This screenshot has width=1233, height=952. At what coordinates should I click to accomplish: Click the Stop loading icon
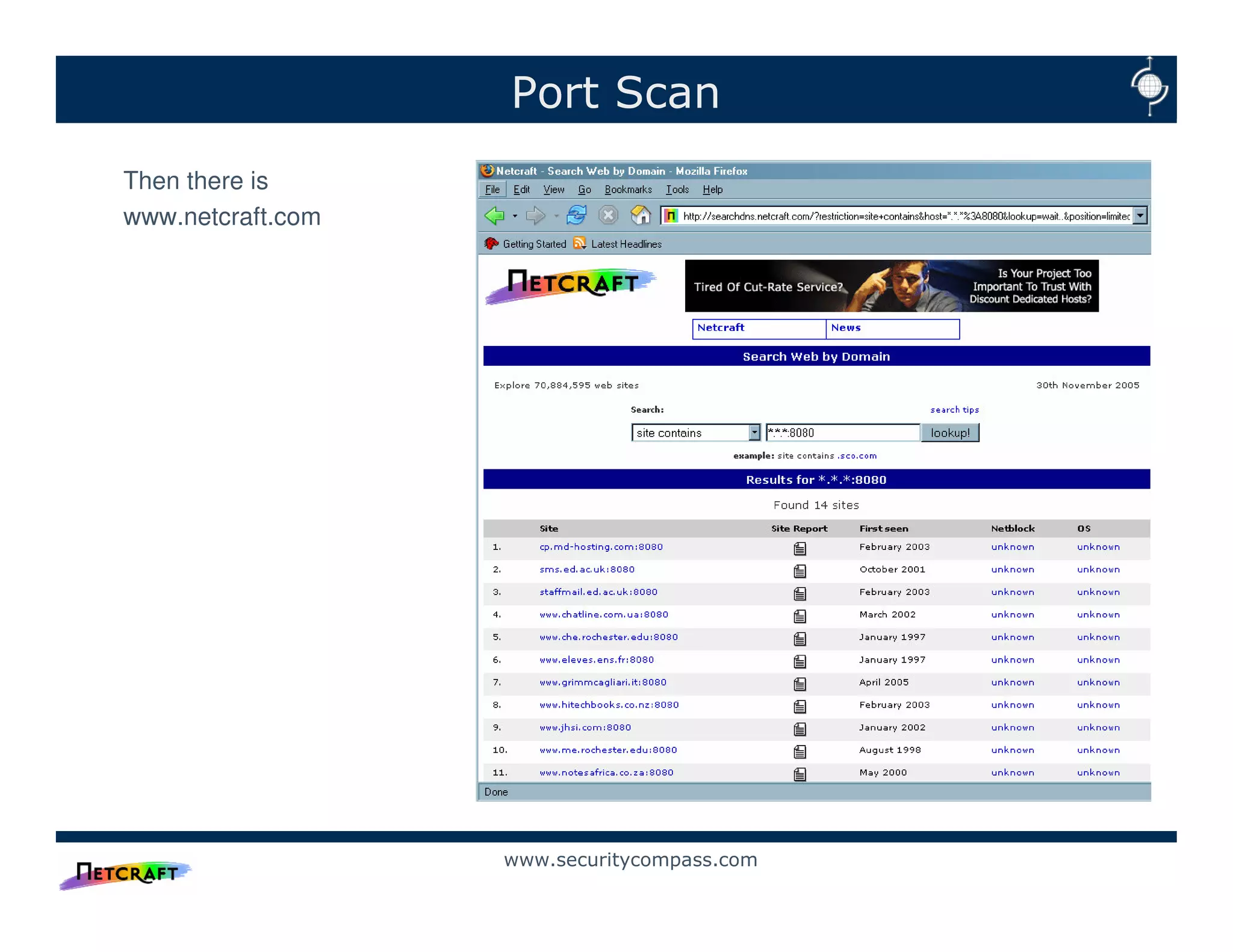pyautogui.click(x=609, y=215)
